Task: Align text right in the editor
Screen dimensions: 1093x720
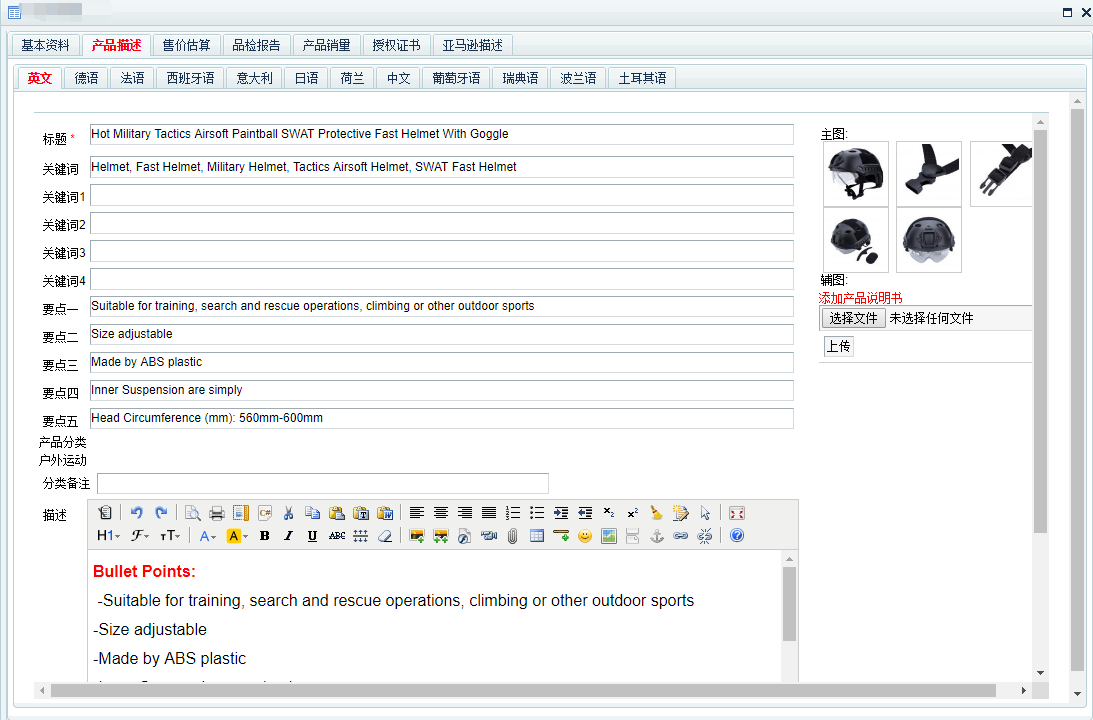Action: click(465, 513)
